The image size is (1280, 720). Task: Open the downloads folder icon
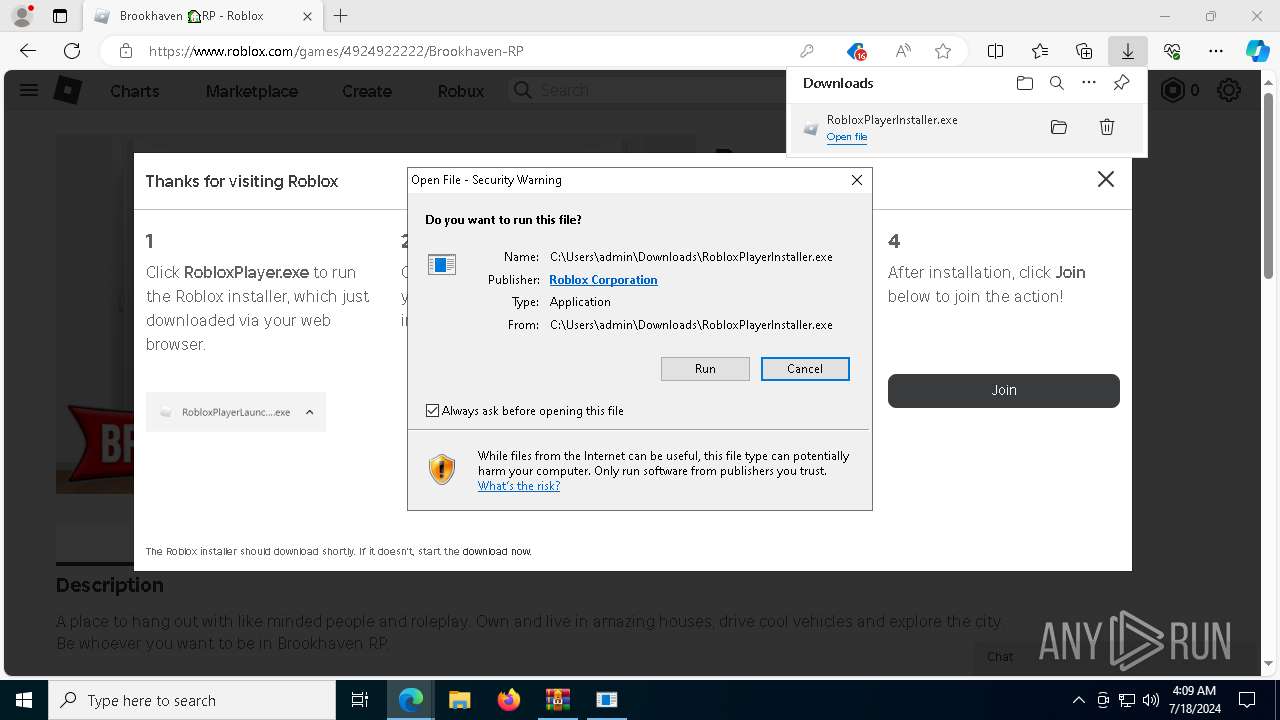point(1024,83)
